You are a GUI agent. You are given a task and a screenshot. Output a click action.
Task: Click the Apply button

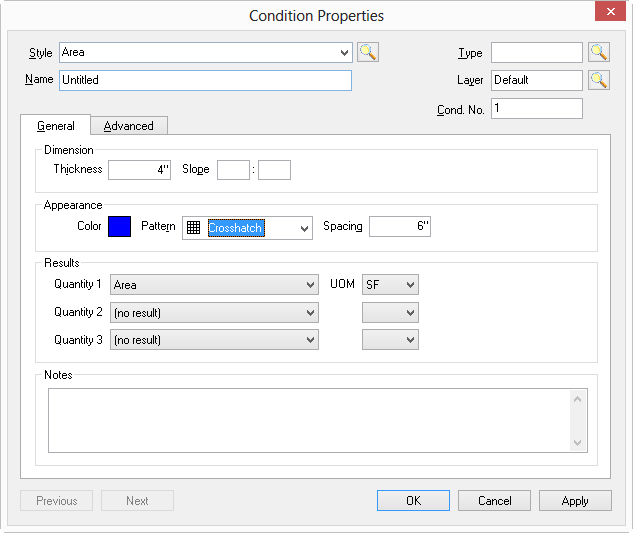(x=575, y=501)
